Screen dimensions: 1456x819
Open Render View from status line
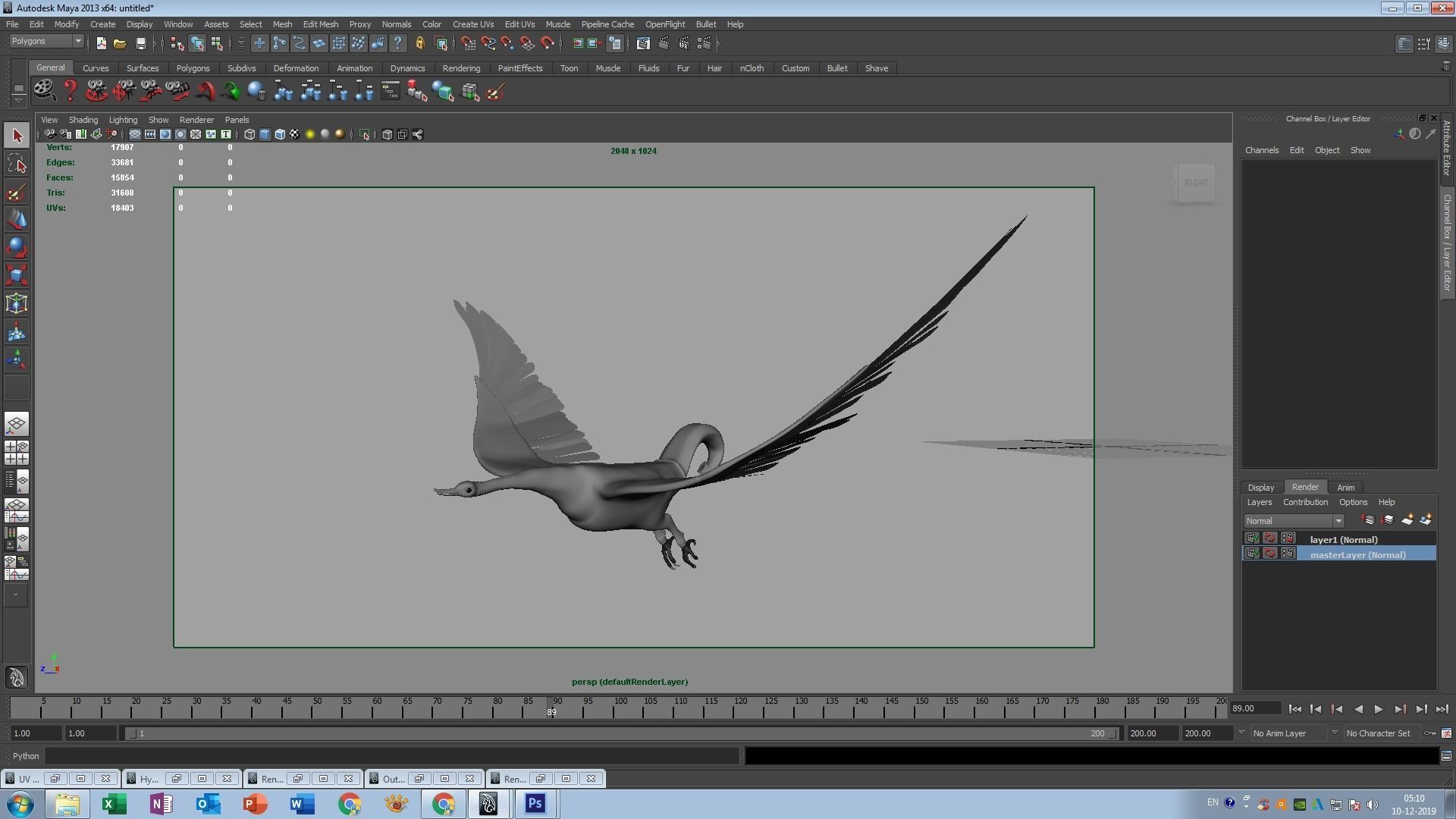tap(643, 43)
